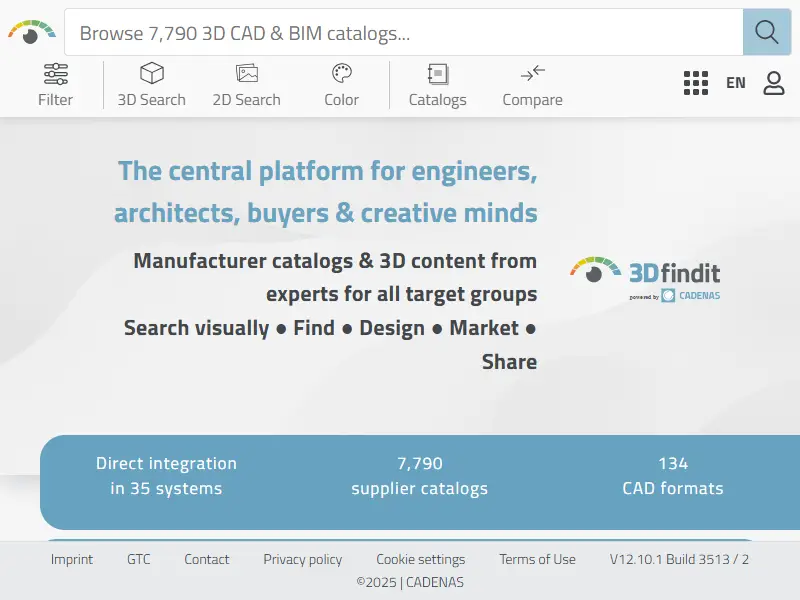Open the user account menu

773,83
